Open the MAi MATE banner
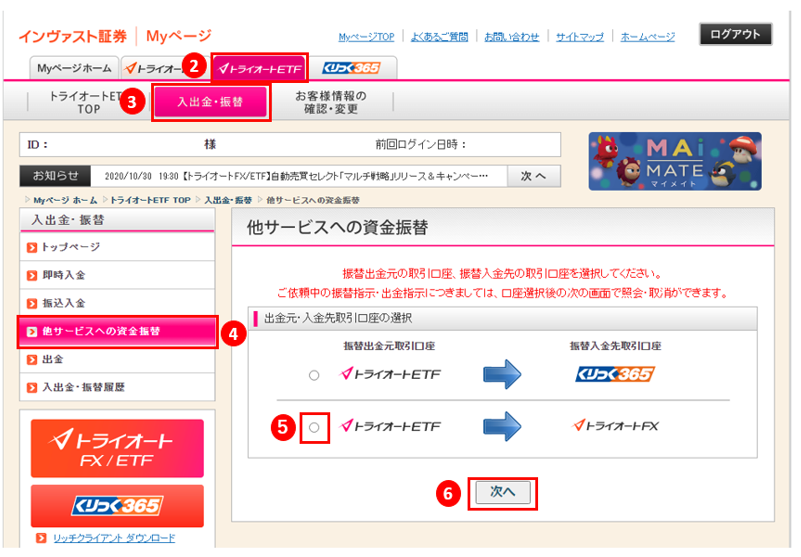801x557 pixels. click(675, 161)
